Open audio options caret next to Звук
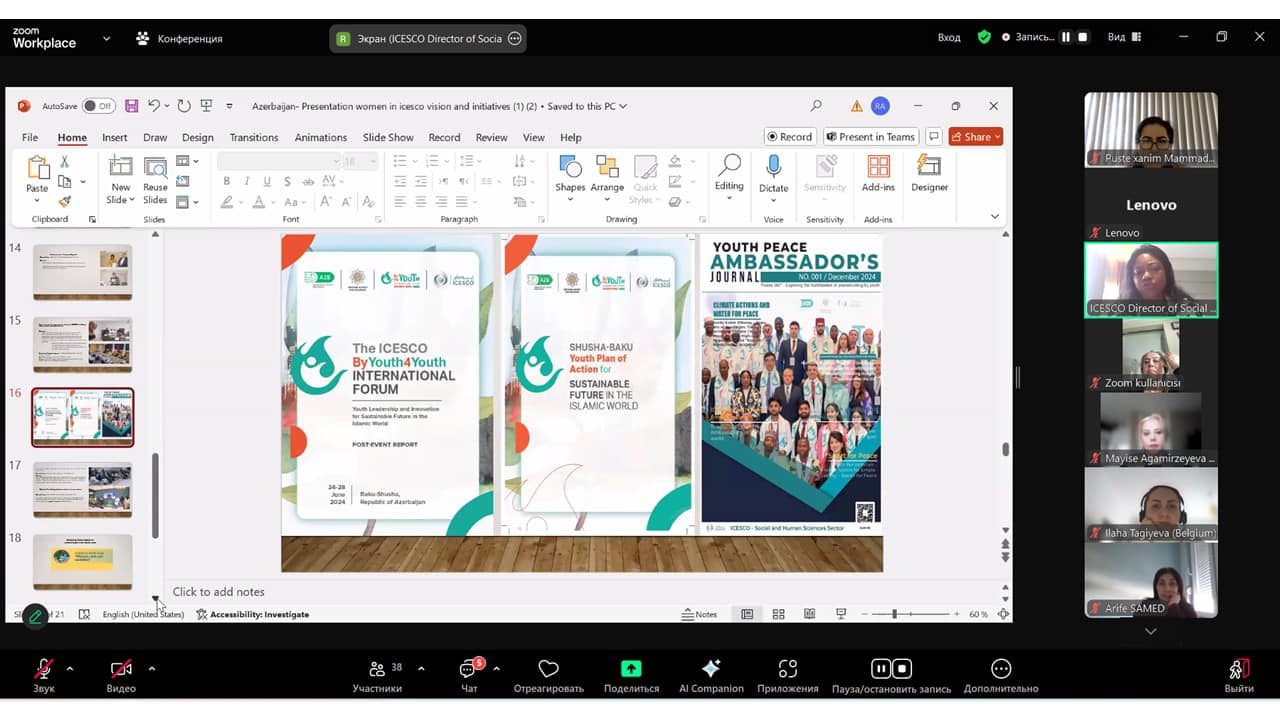1280x720 pixels. 70,668
